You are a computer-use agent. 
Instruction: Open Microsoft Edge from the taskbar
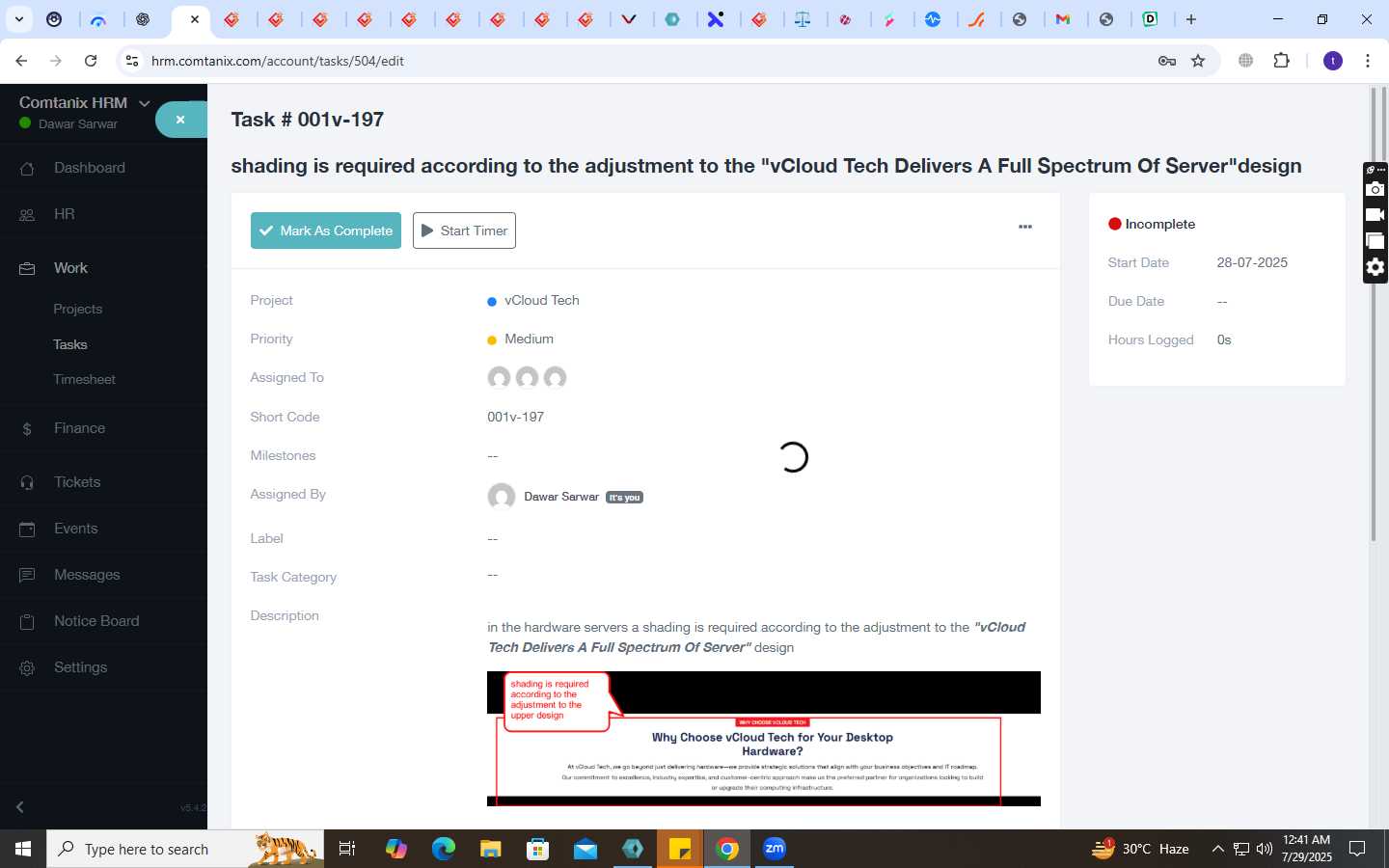point(444,849)
